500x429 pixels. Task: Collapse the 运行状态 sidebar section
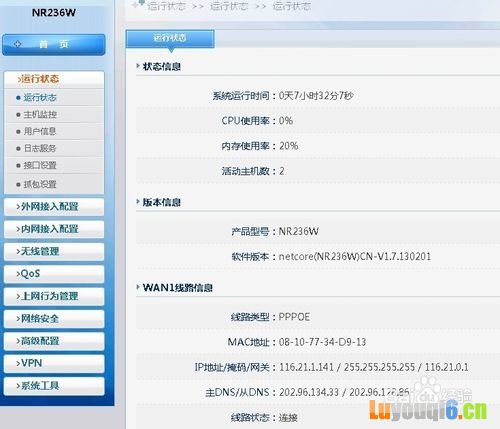tap(54, 79)
